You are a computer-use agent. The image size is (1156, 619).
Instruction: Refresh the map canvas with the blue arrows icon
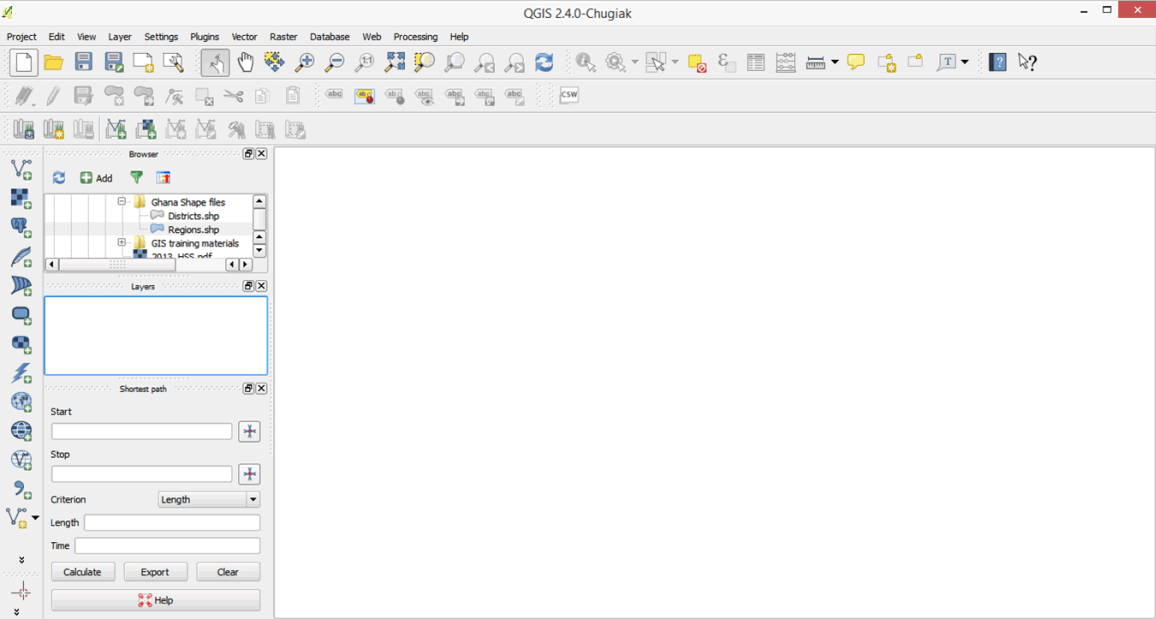543,63
